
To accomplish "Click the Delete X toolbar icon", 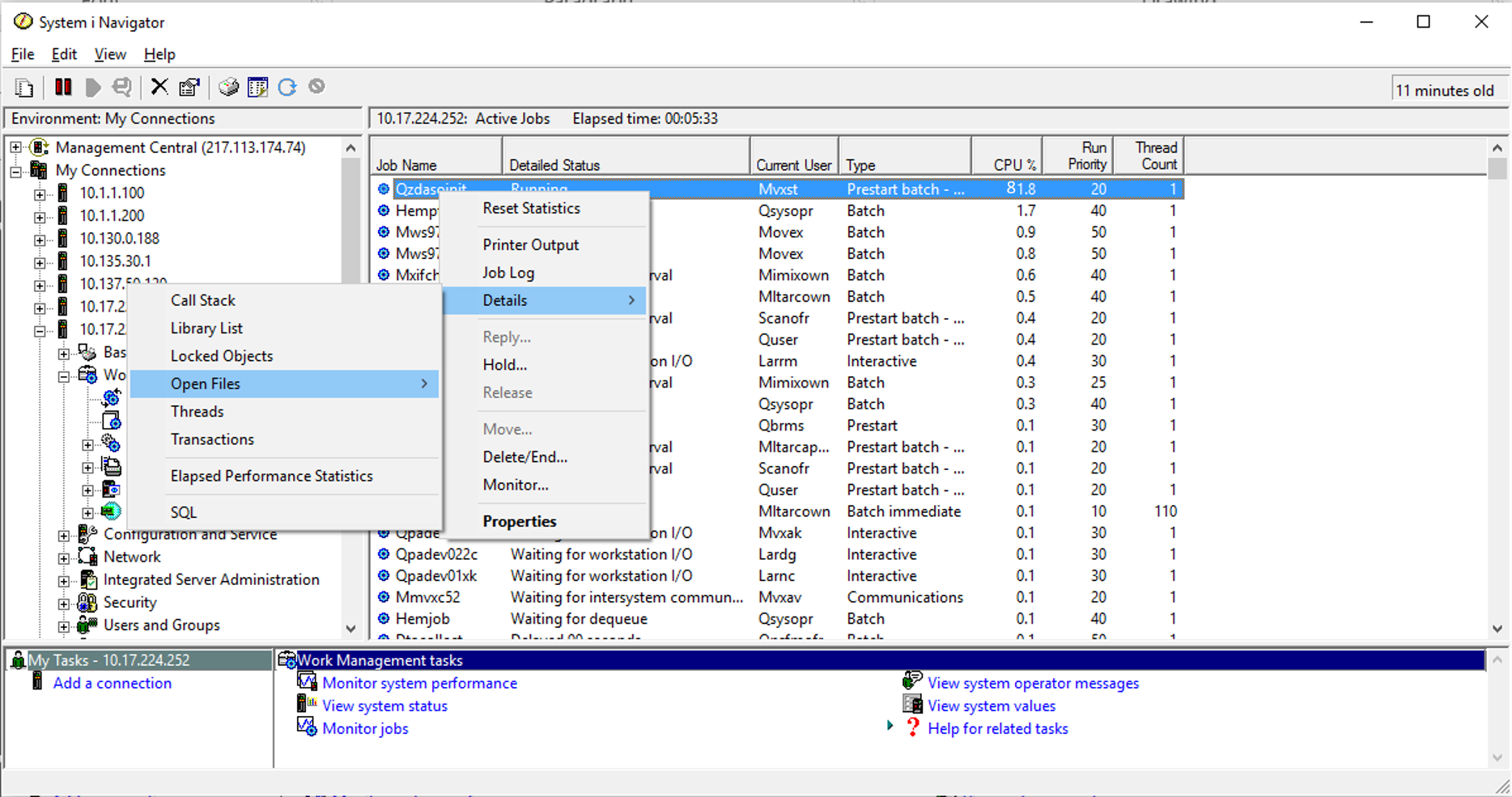I will click(159, 87).
